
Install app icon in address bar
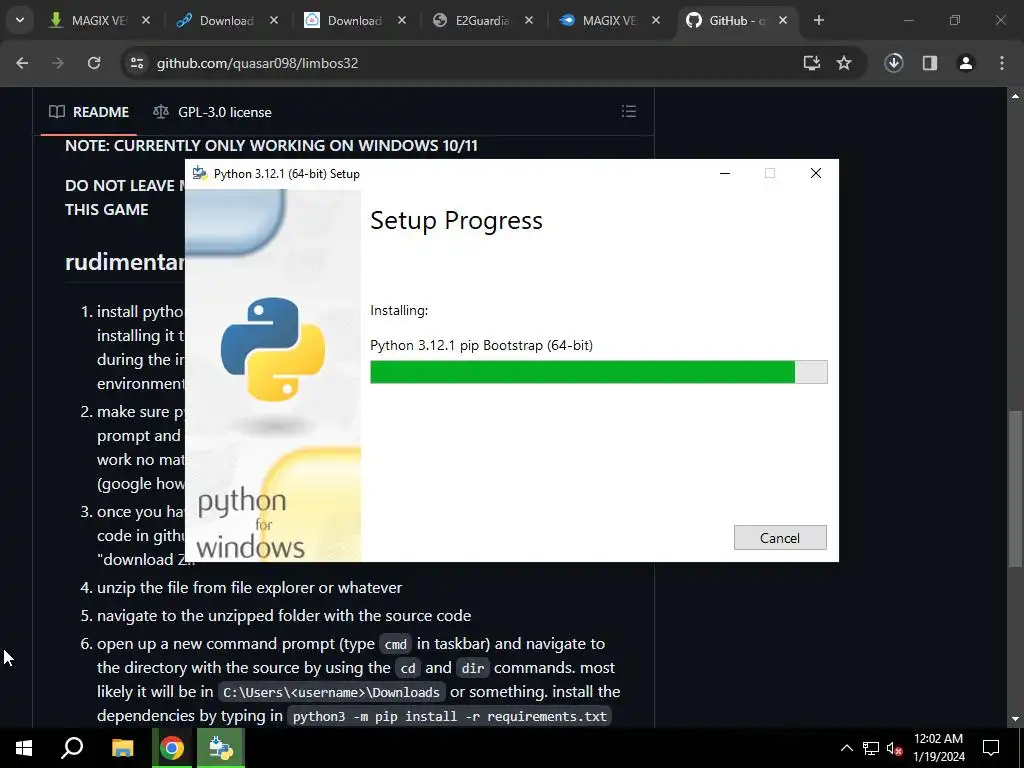(812, 63)
